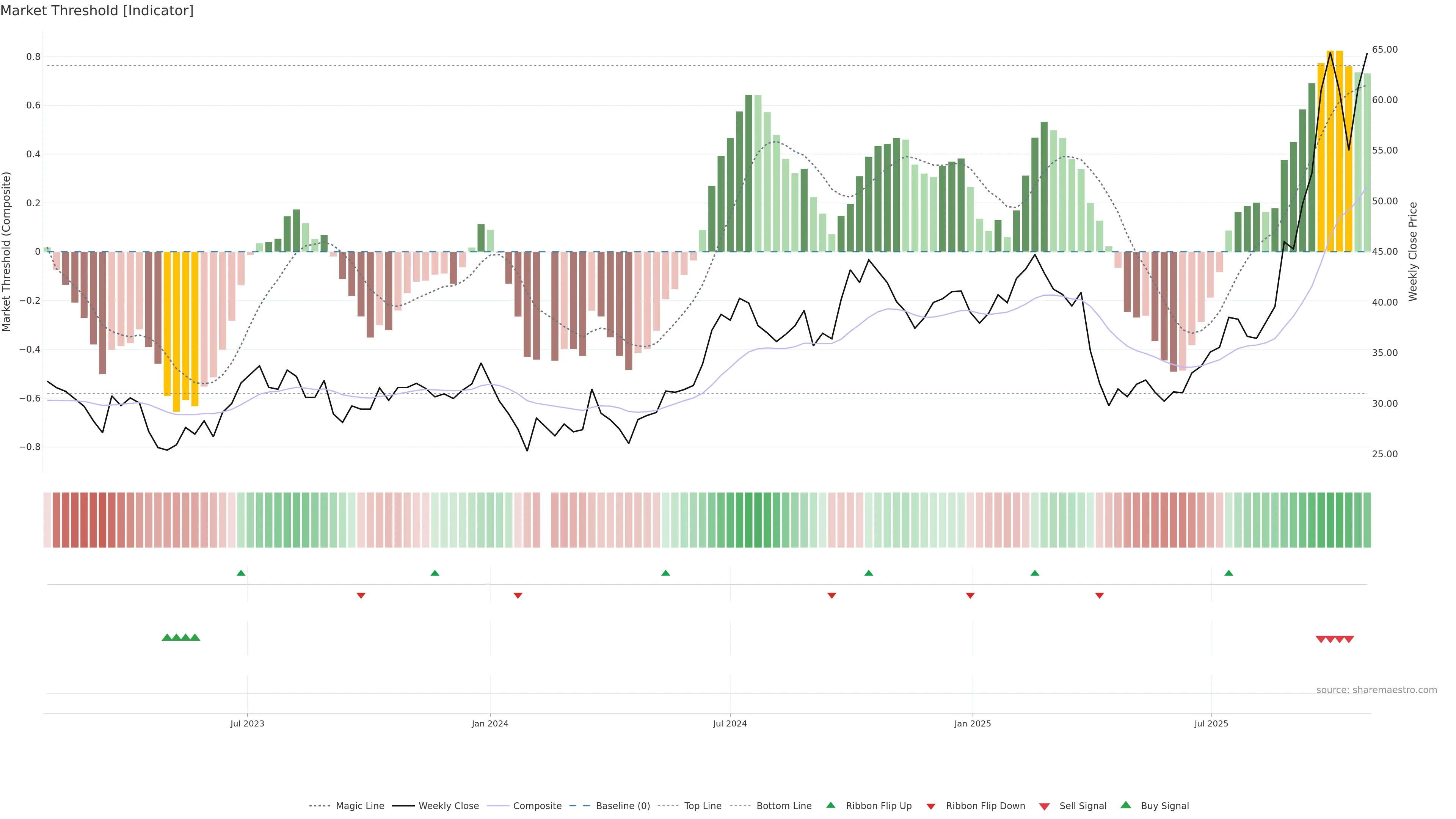Click the rightmost red sell signal triangle

point(1349,639)
